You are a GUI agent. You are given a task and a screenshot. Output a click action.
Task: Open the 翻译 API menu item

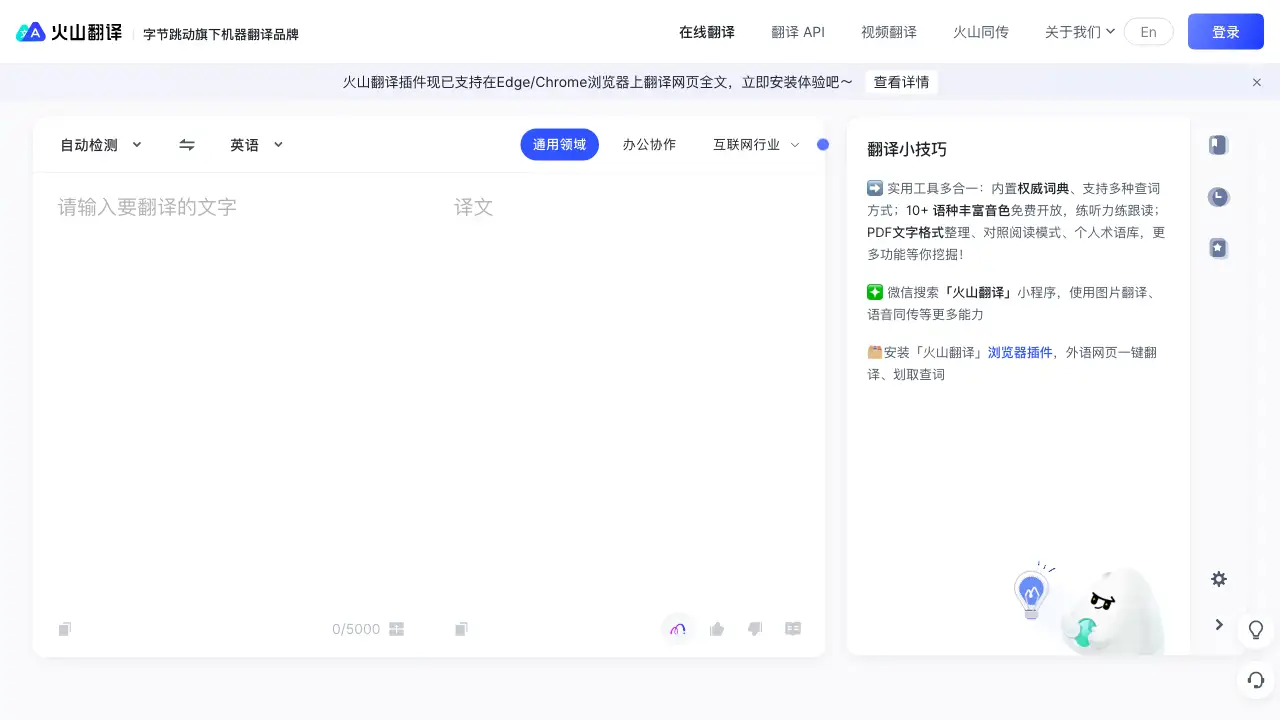pos(798,31)
